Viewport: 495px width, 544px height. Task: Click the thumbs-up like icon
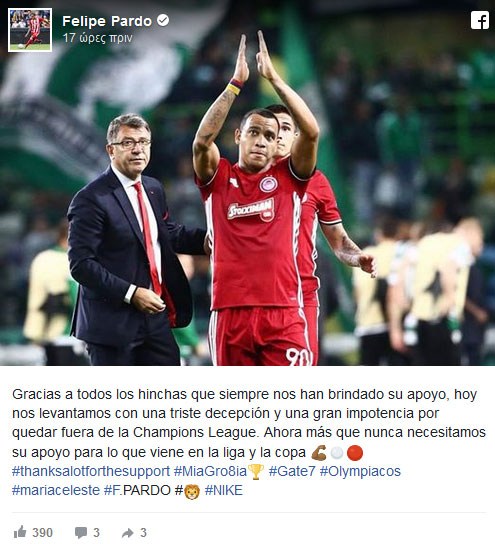coord(20,532)
